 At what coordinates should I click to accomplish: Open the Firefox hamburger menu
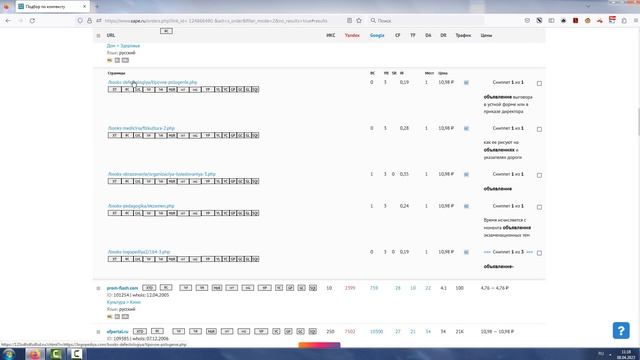[x=636, y=20]
